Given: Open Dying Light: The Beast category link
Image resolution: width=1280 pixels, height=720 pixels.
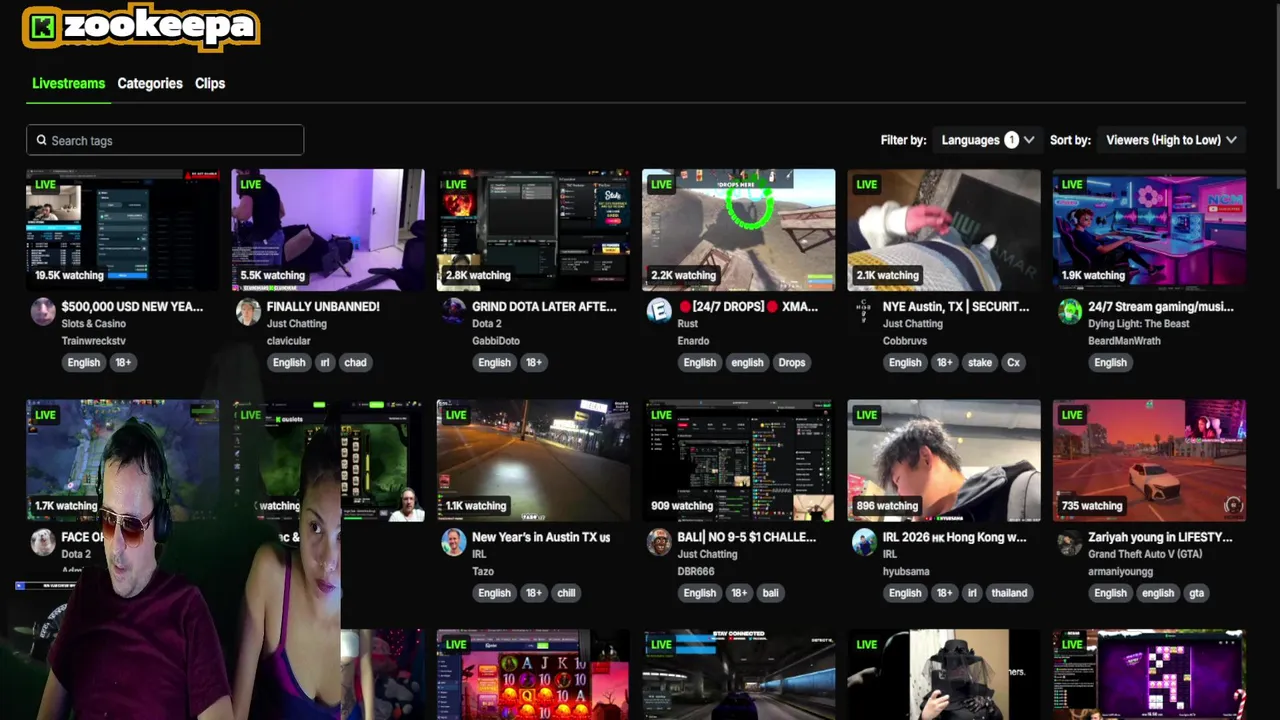Looking at the screenshot, I should point(1141,324).
